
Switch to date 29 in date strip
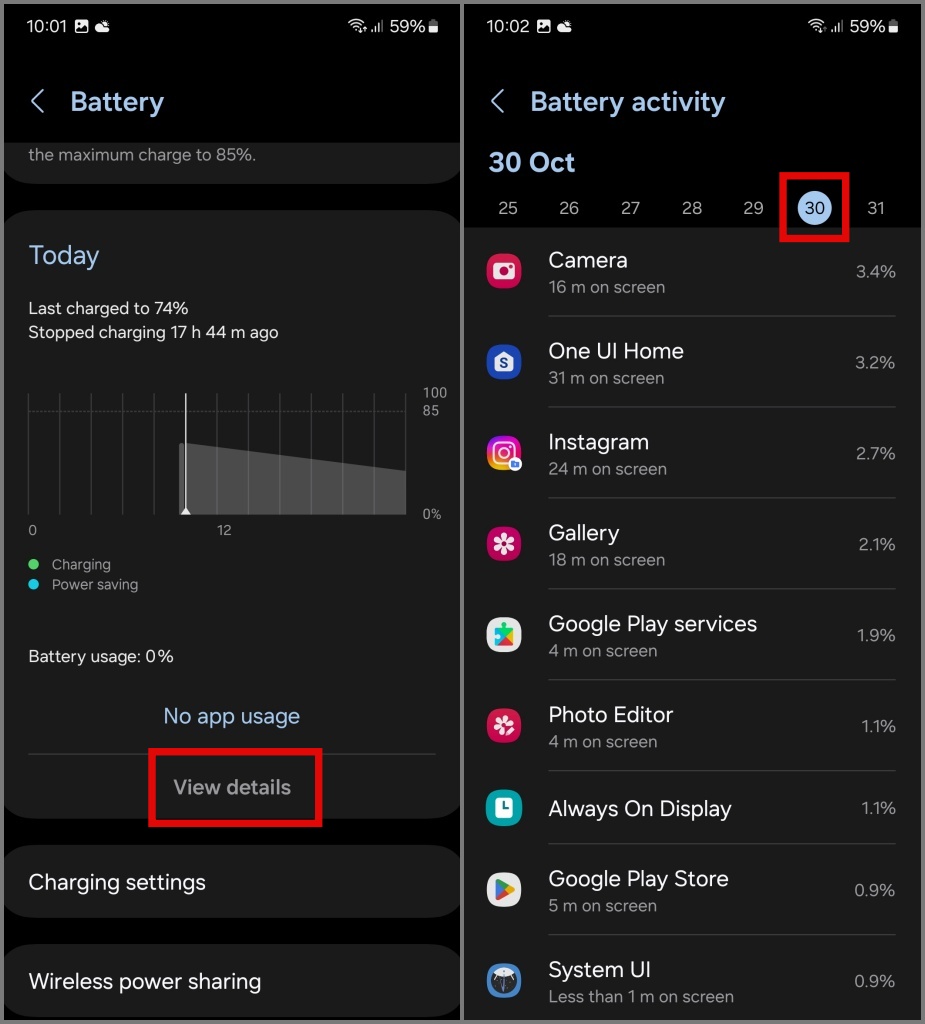click(x=753, y=208)
